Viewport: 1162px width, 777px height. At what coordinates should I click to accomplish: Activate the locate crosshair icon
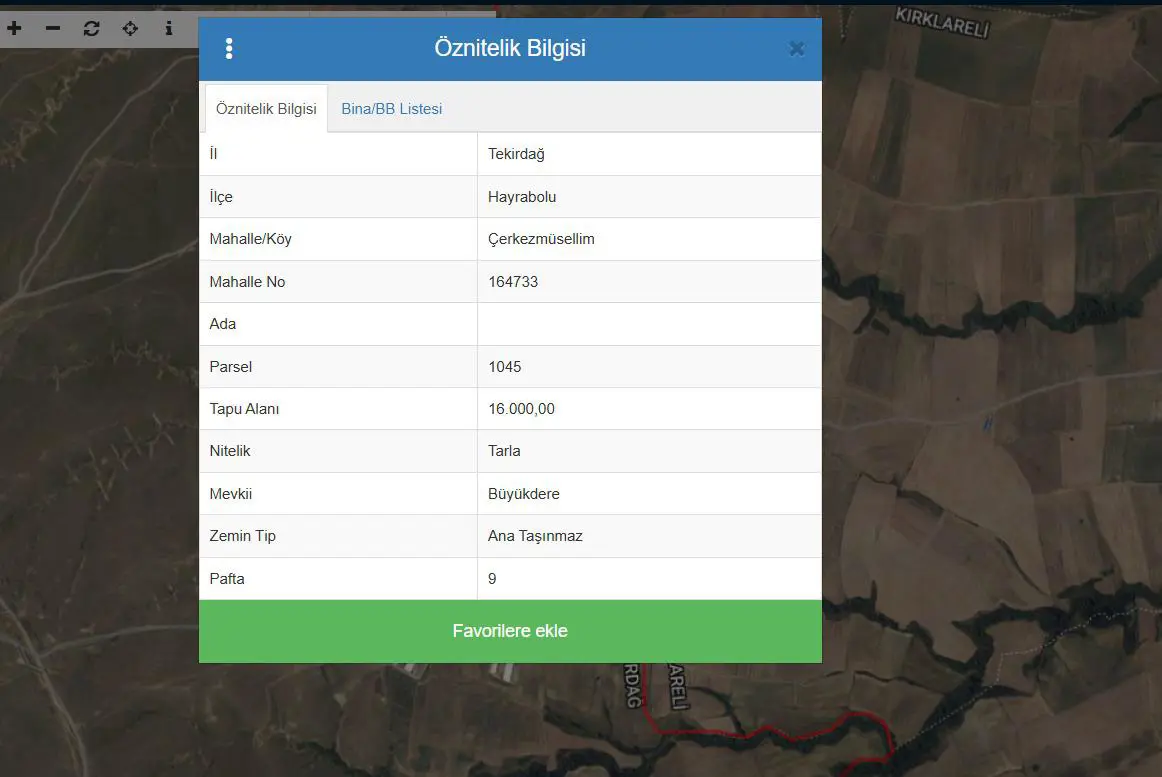point(130,28)
